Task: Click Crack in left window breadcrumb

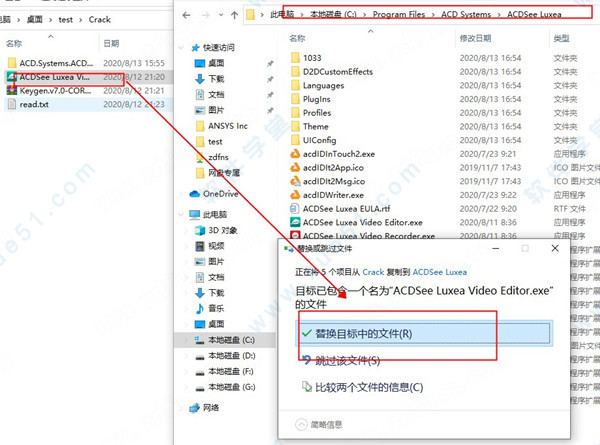Action: 99,20
